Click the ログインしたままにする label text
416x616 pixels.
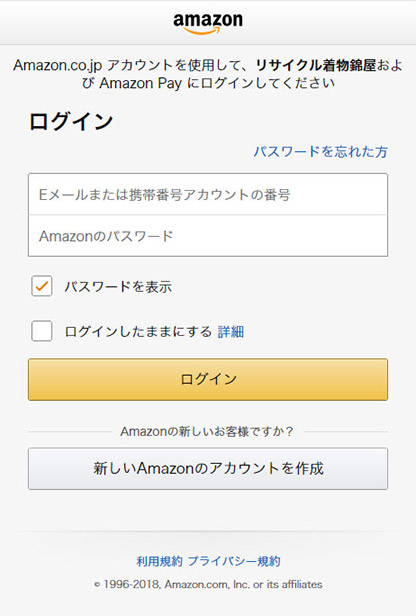pos(138,332)
